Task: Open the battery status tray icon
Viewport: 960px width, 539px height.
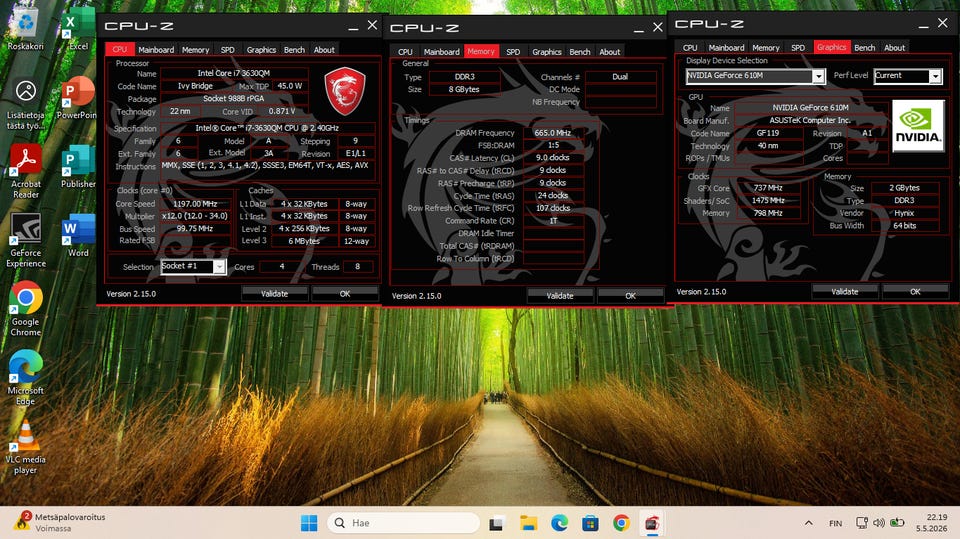Action: coord(897,523)
